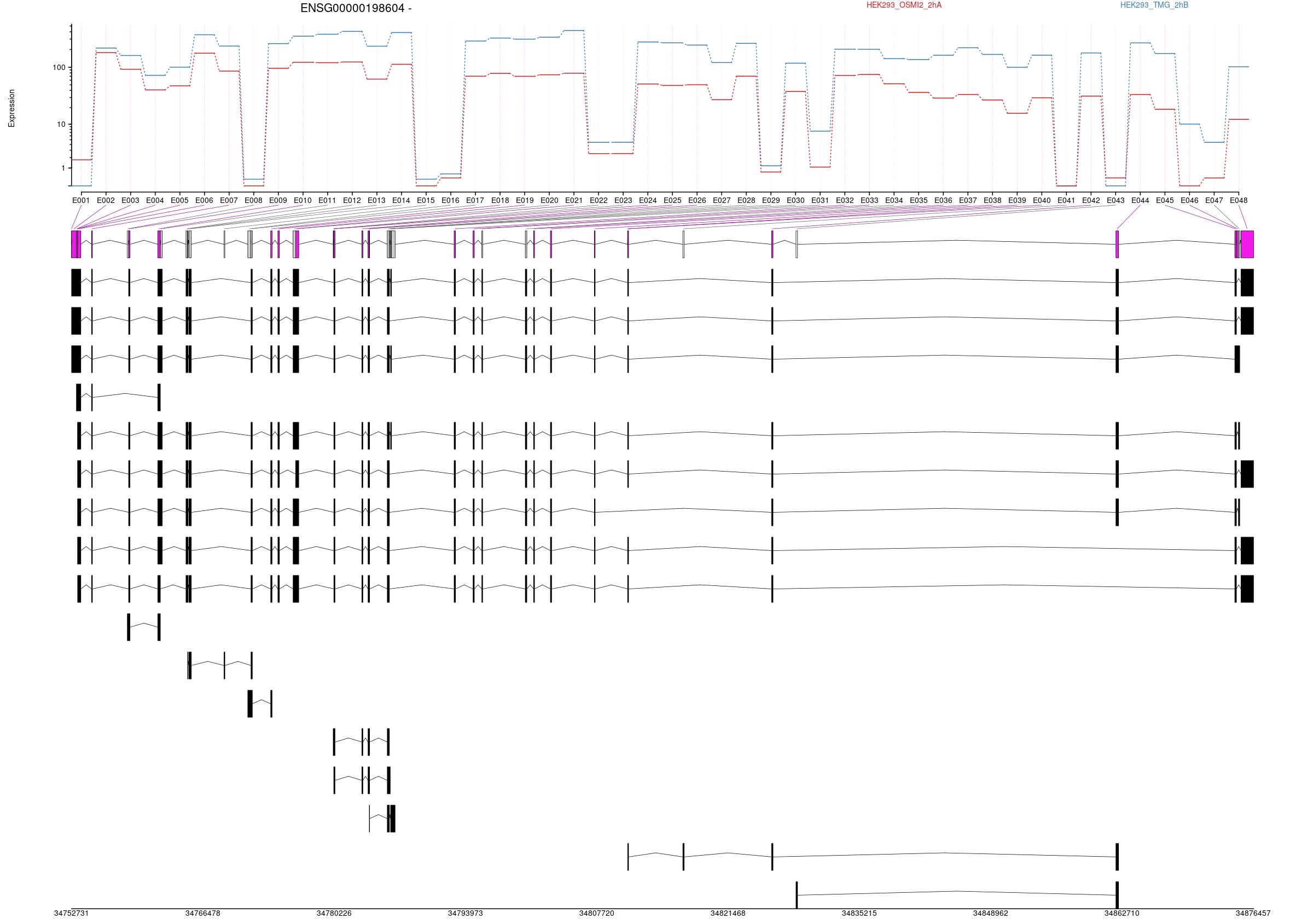Click genomic coordinate 34848962
The width and height of the screenshot is (1313, 924).
pyautogui.click(x=990, y=914)
